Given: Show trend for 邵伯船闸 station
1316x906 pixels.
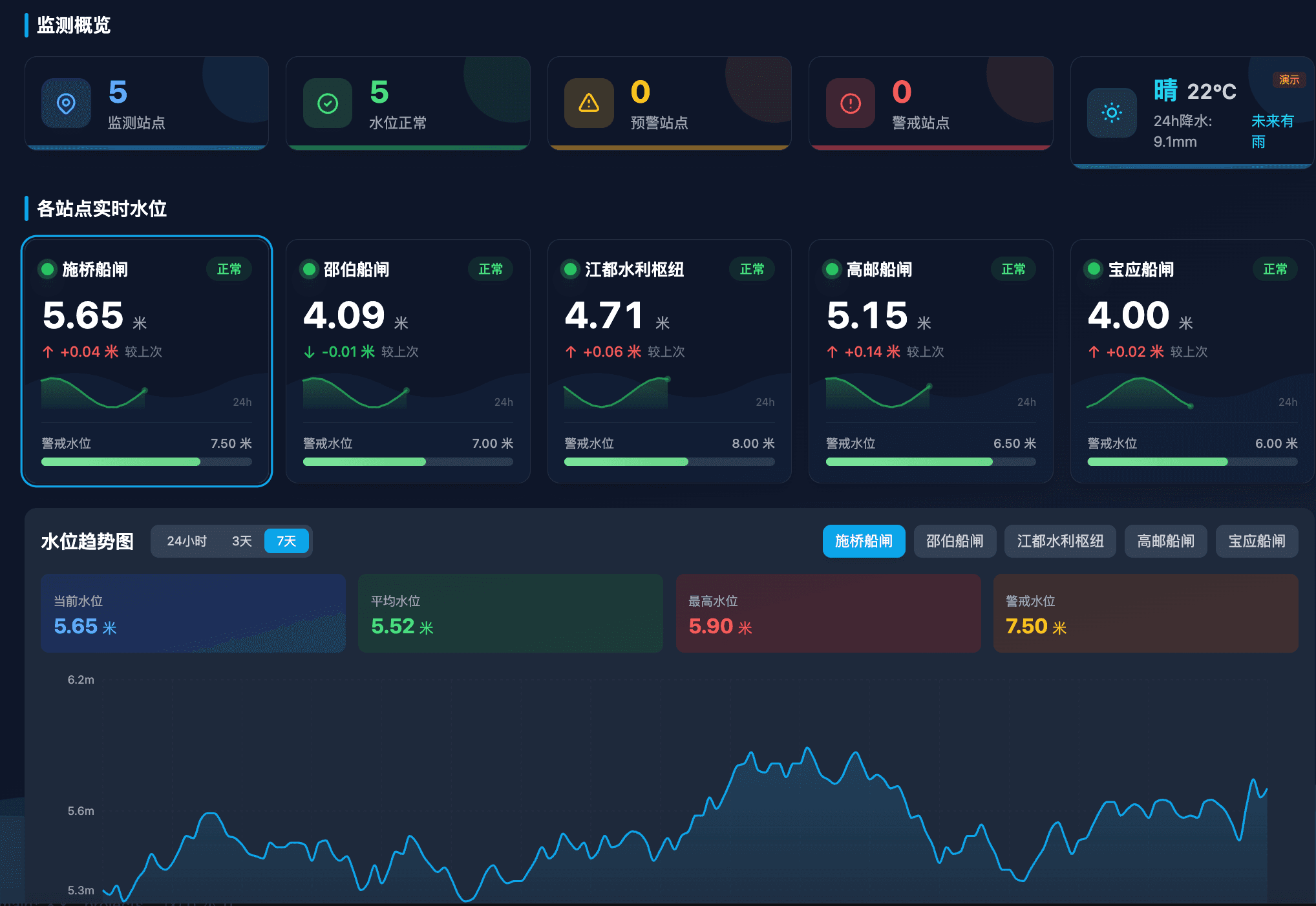Looking at the screenshot, I should (x=955, y=542).
